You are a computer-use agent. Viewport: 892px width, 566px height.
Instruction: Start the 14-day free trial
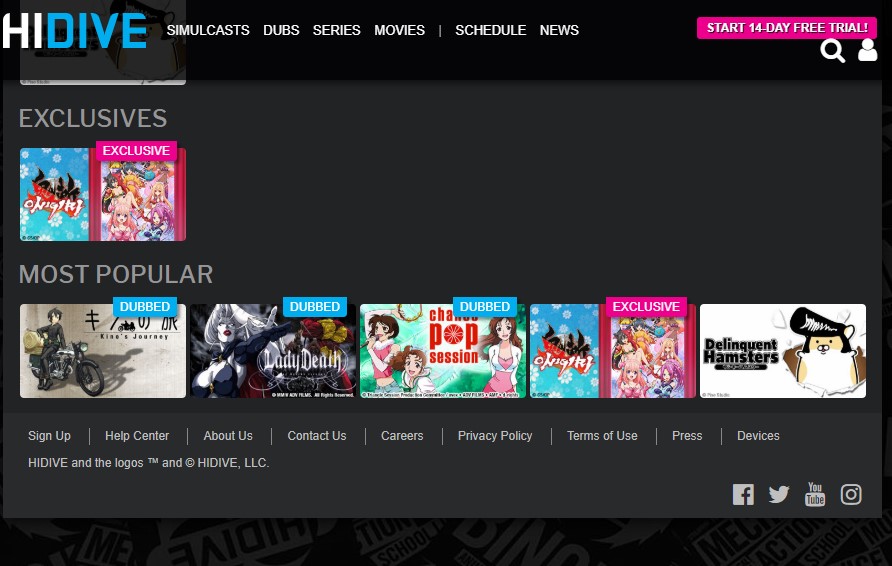(787, 28)
